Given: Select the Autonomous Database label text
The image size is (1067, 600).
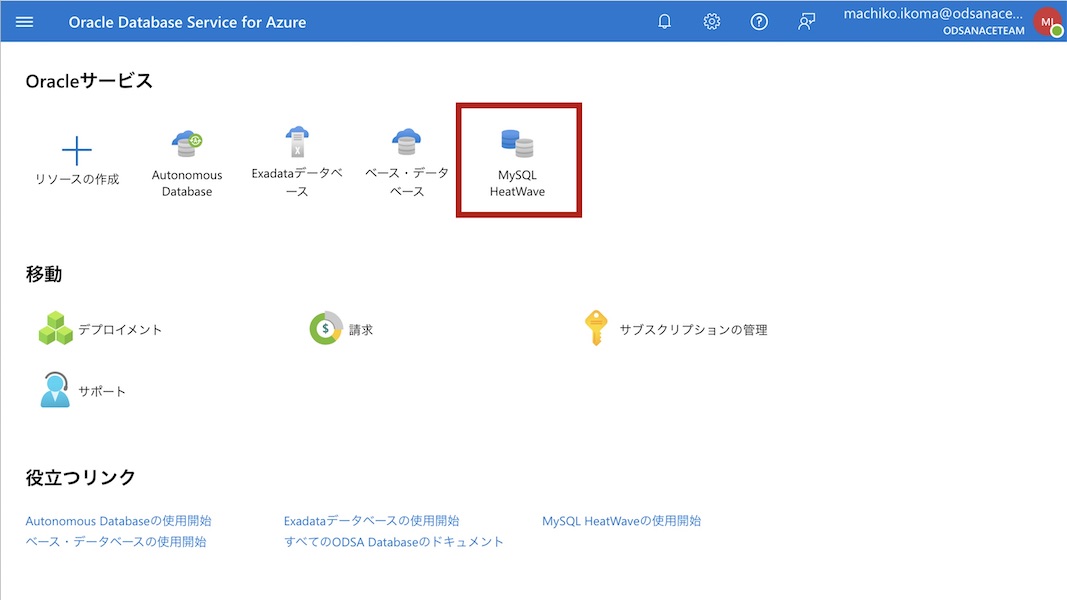Looking at the screenshot, I should pyautogui.click(x=186, y=183).
